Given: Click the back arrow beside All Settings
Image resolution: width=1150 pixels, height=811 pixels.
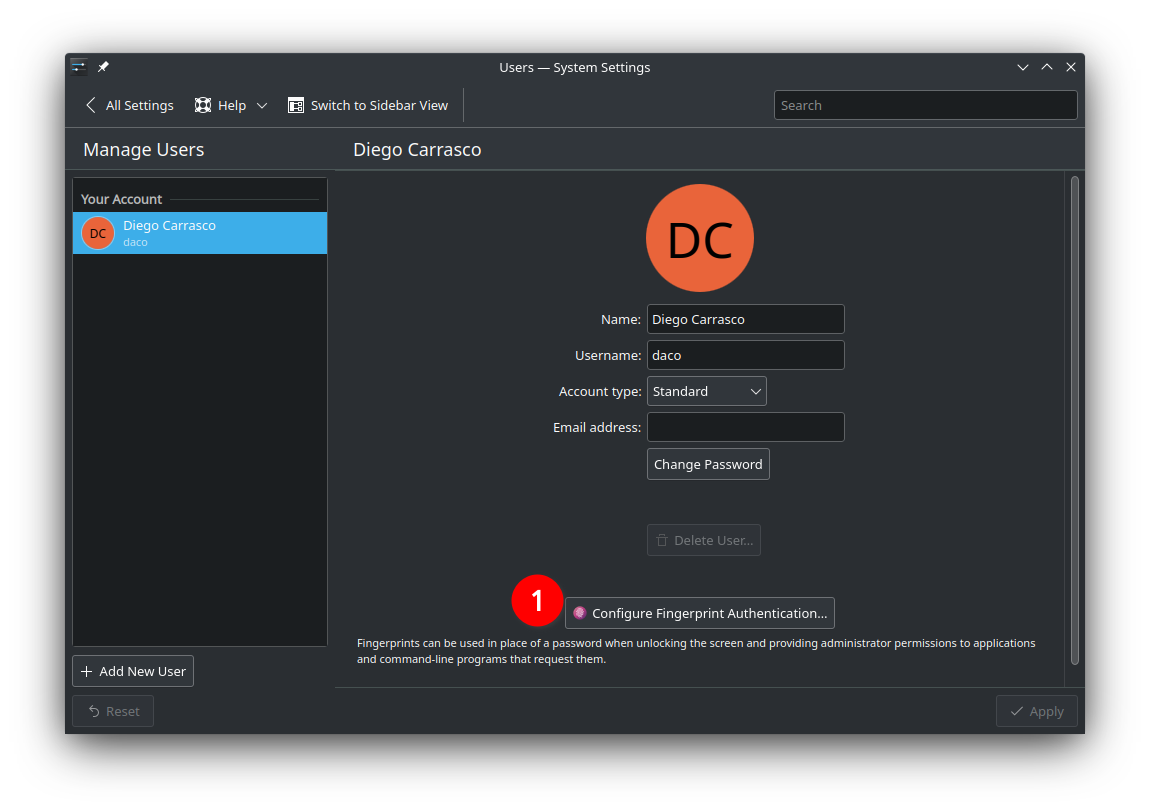Looking at the screenshot, I should pos(91,105).
